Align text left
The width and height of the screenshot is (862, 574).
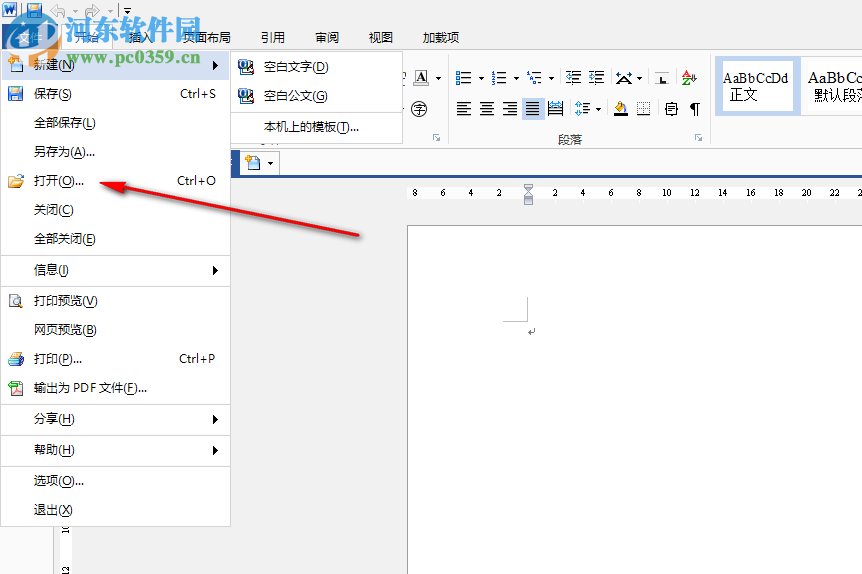(464, 109)
